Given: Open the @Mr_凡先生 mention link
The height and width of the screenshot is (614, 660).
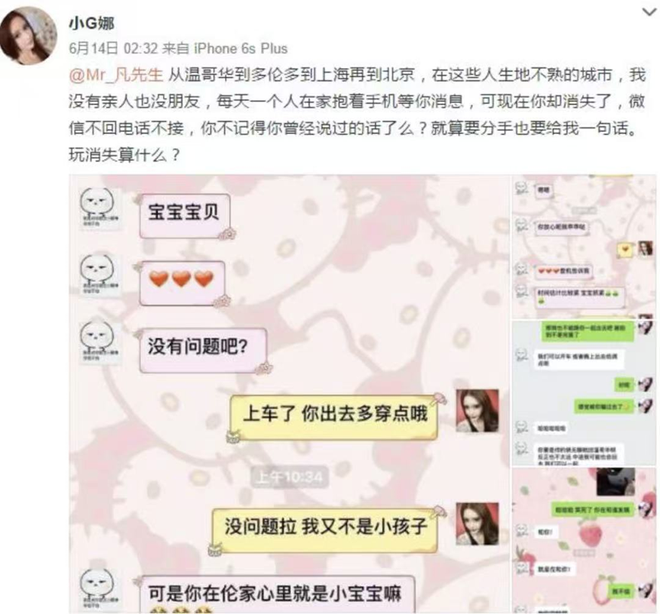Looking at the screenshot, I should (x=116, y=75).
